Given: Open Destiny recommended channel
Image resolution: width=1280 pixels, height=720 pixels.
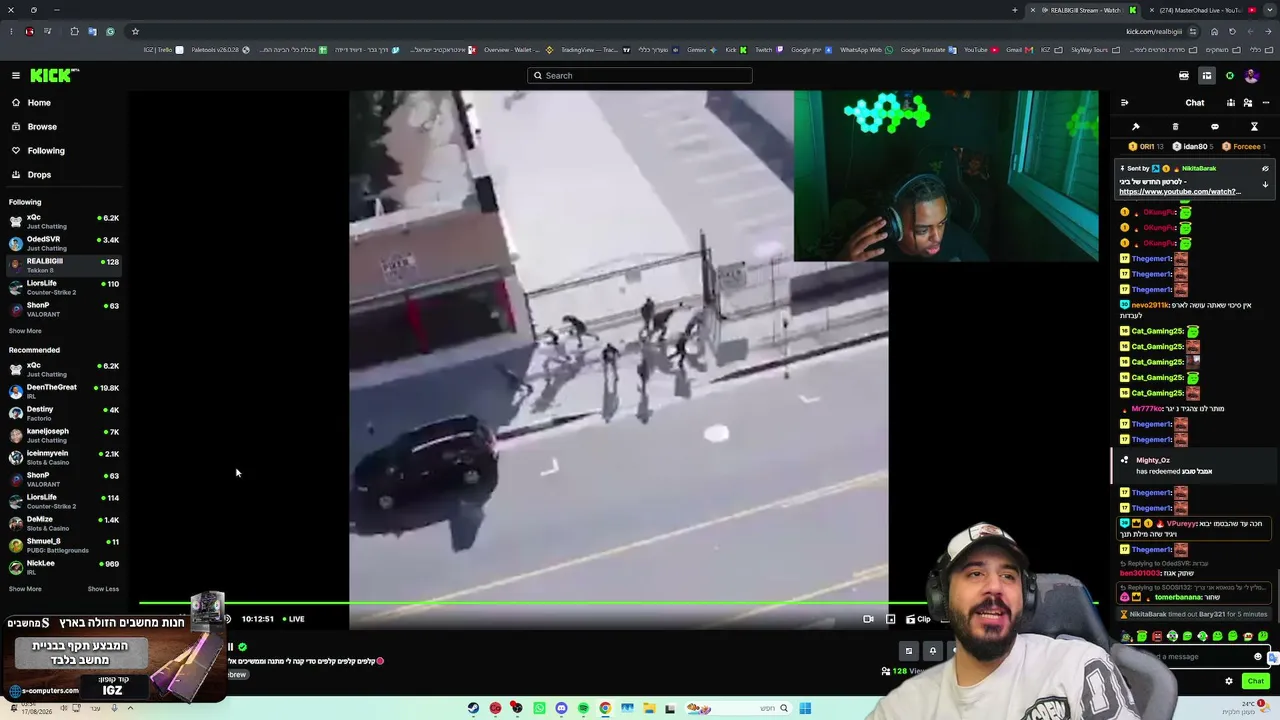Looking at the screenshot, I should (64, 413).
